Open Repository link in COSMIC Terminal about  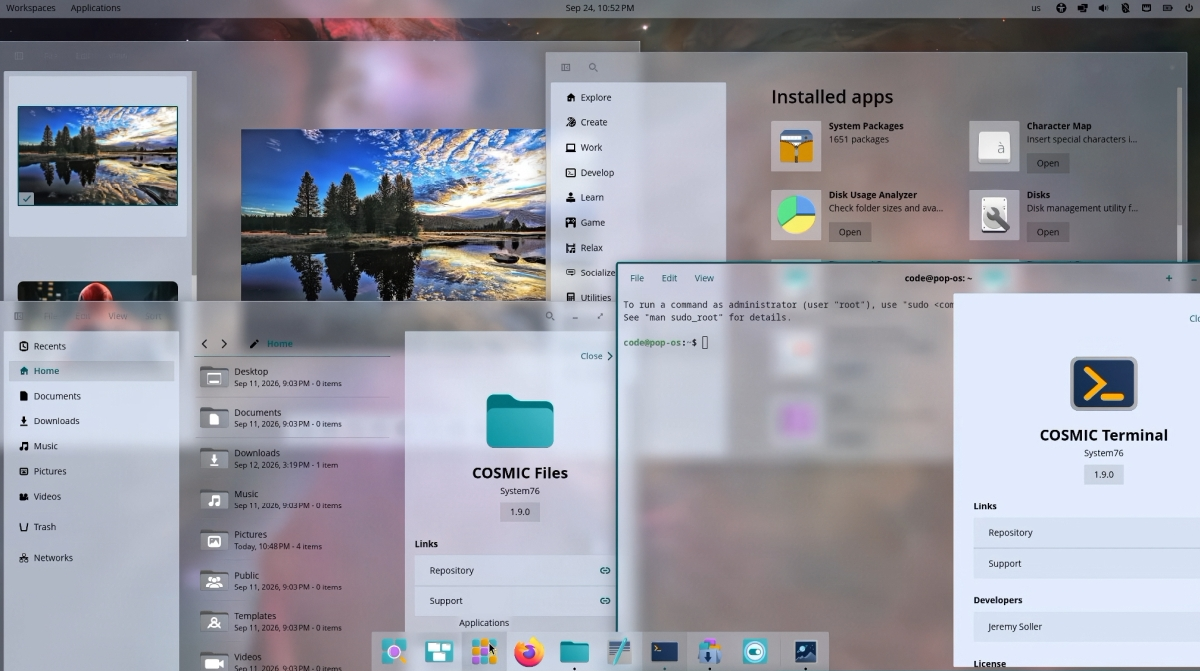[1087, 532]
